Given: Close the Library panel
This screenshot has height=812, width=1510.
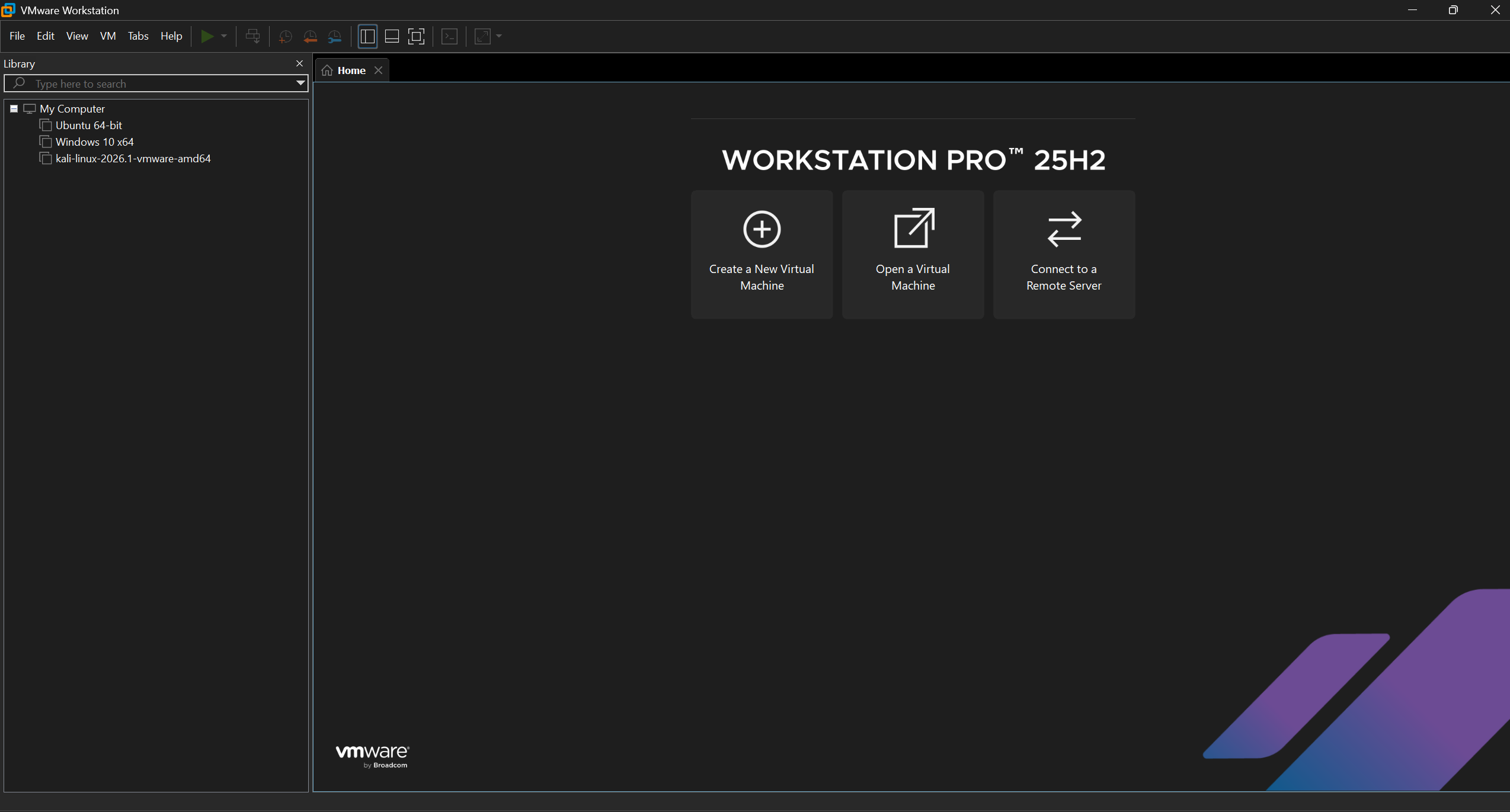Looking at the screenshot, I should tap(299, 63).
